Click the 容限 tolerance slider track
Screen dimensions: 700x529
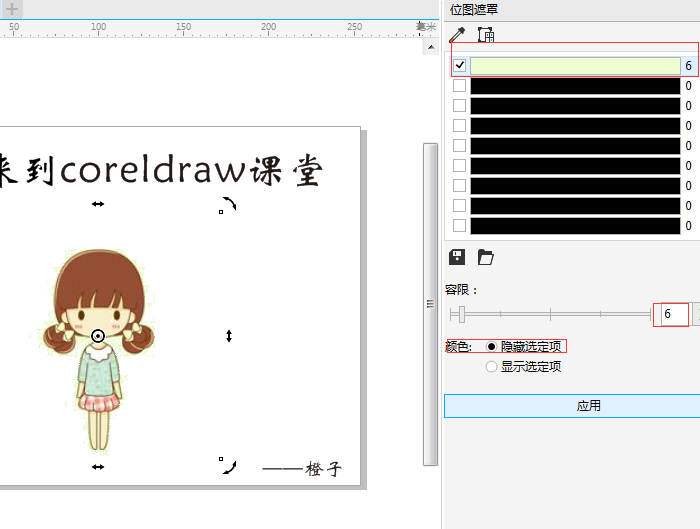[x=550, y=314]
